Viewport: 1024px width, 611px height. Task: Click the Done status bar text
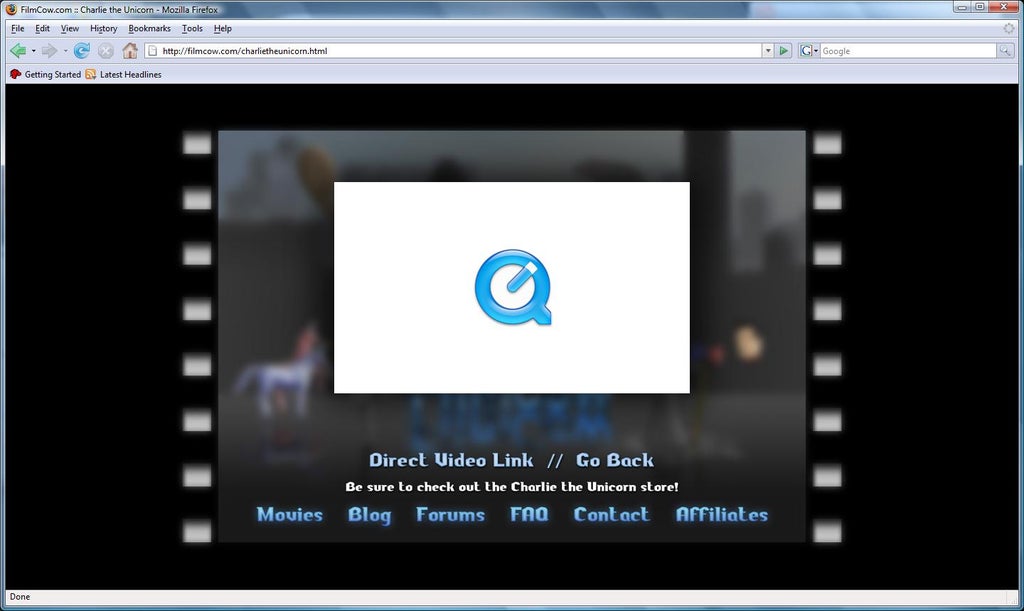(20, 597)
